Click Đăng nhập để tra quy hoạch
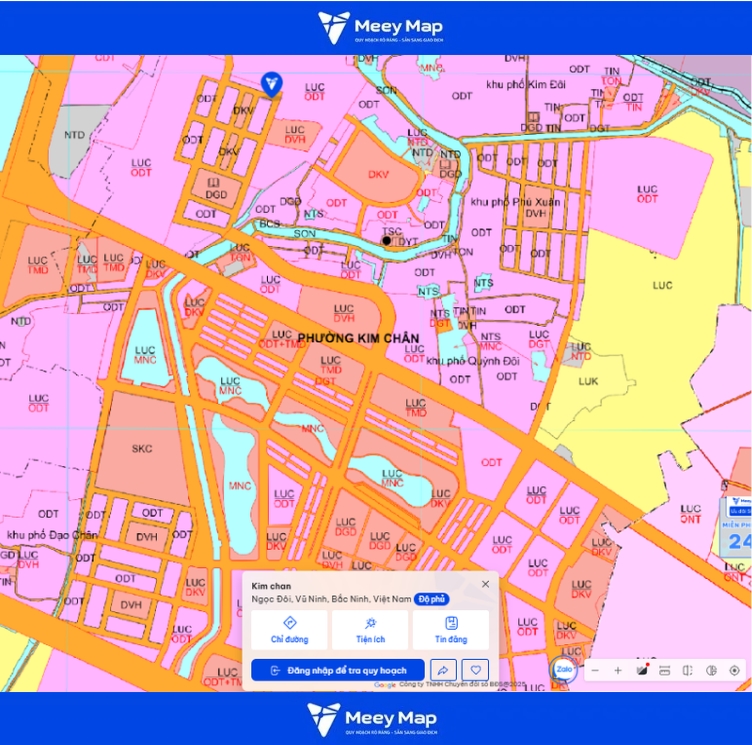752x745 pixels. coord(338,670)
